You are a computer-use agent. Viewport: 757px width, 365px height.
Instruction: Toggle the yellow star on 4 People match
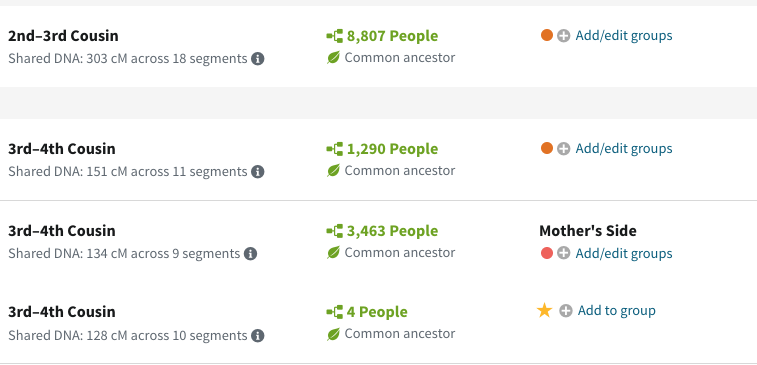click(545, 310)
